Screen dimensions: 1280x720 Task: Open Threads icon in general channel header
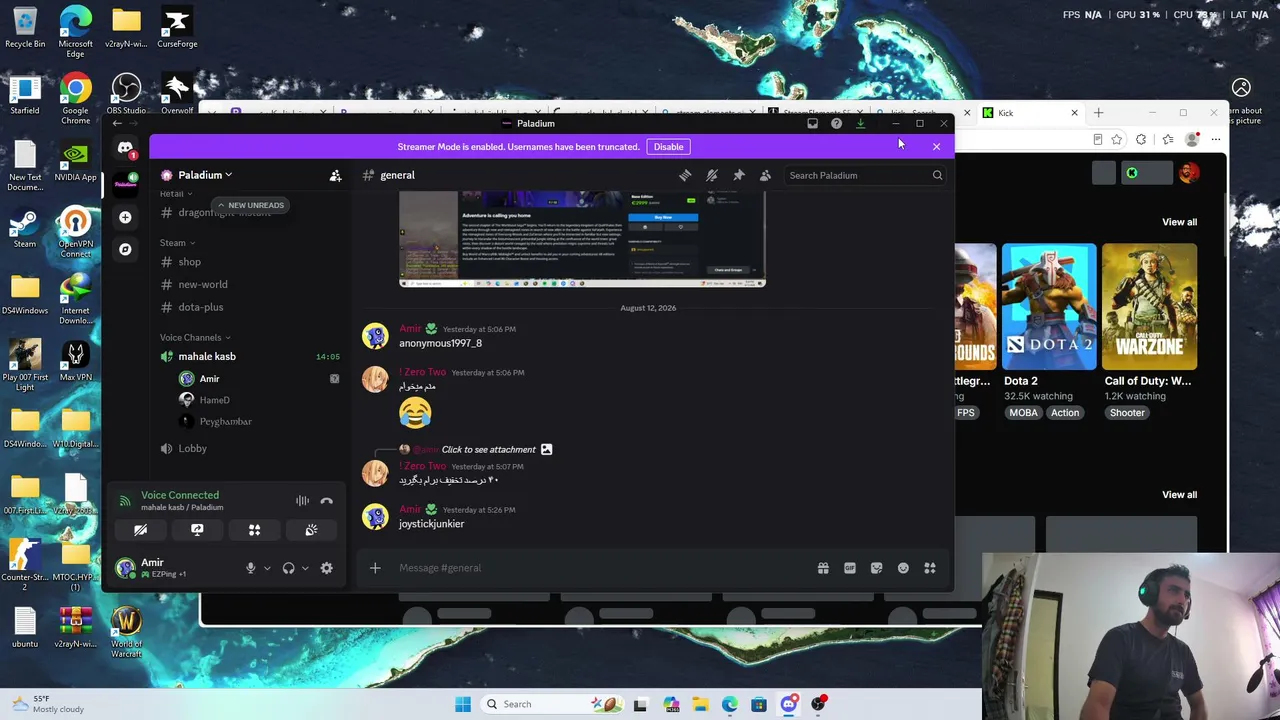click(x=685, y=175)
